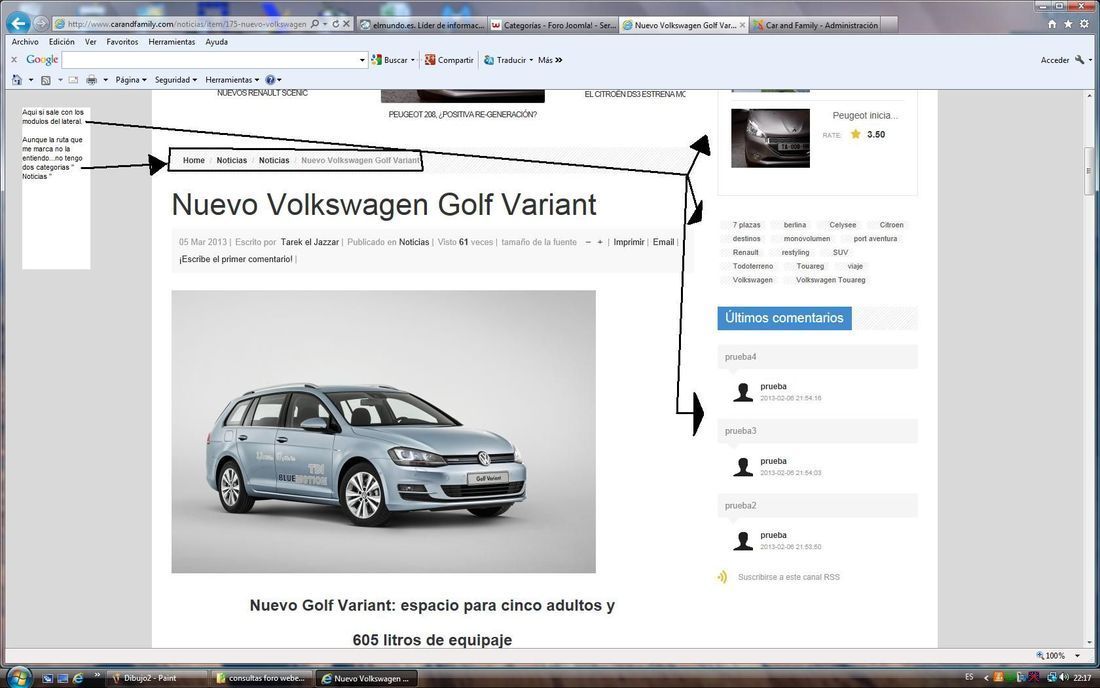Click the Peugeot thumbnail in sidebar
The height and width of the screenshot is (688, 1100).
click(770, 138)
